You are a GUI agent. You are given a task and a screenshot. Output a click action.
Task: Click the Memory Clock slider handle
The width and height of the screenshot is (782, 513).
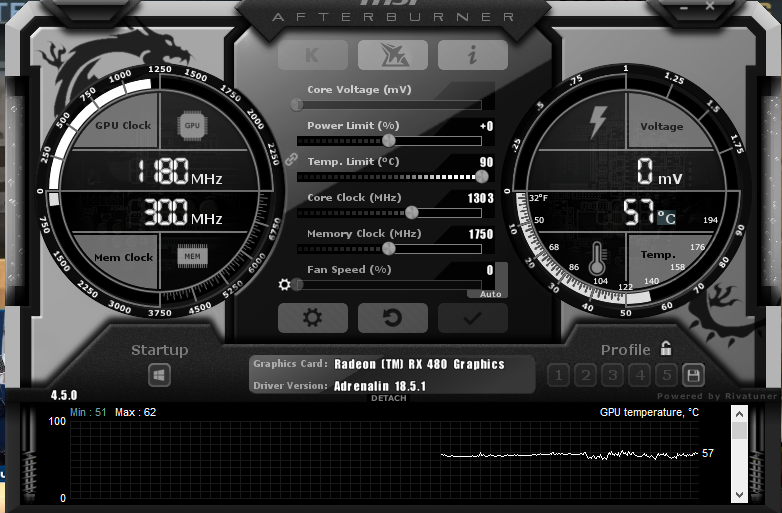[x=389, y=249]
